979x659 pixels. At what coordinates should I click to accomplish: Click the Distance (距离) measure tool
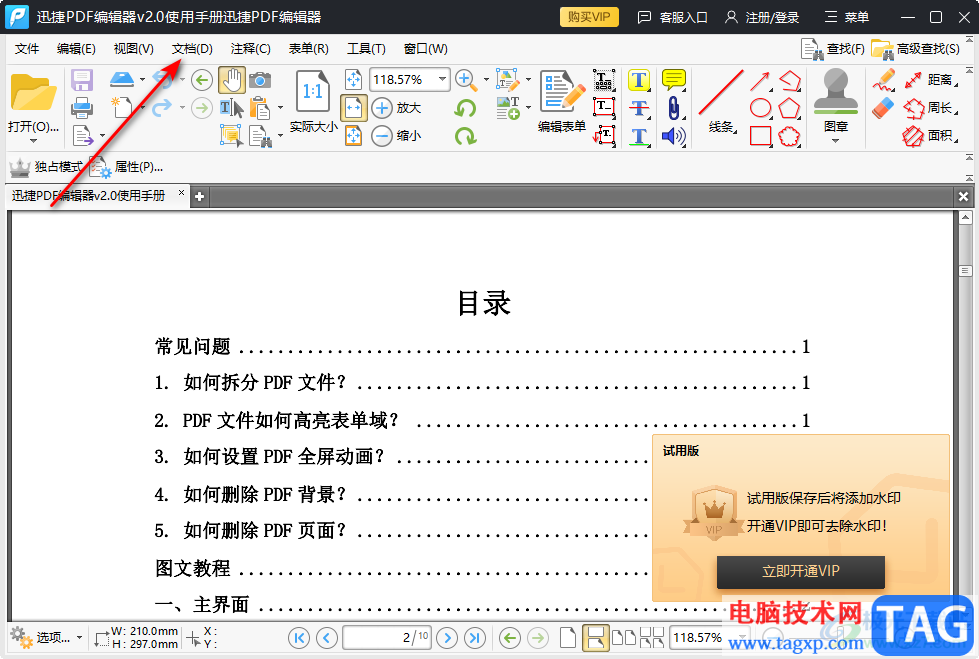[x=932, y=80]
